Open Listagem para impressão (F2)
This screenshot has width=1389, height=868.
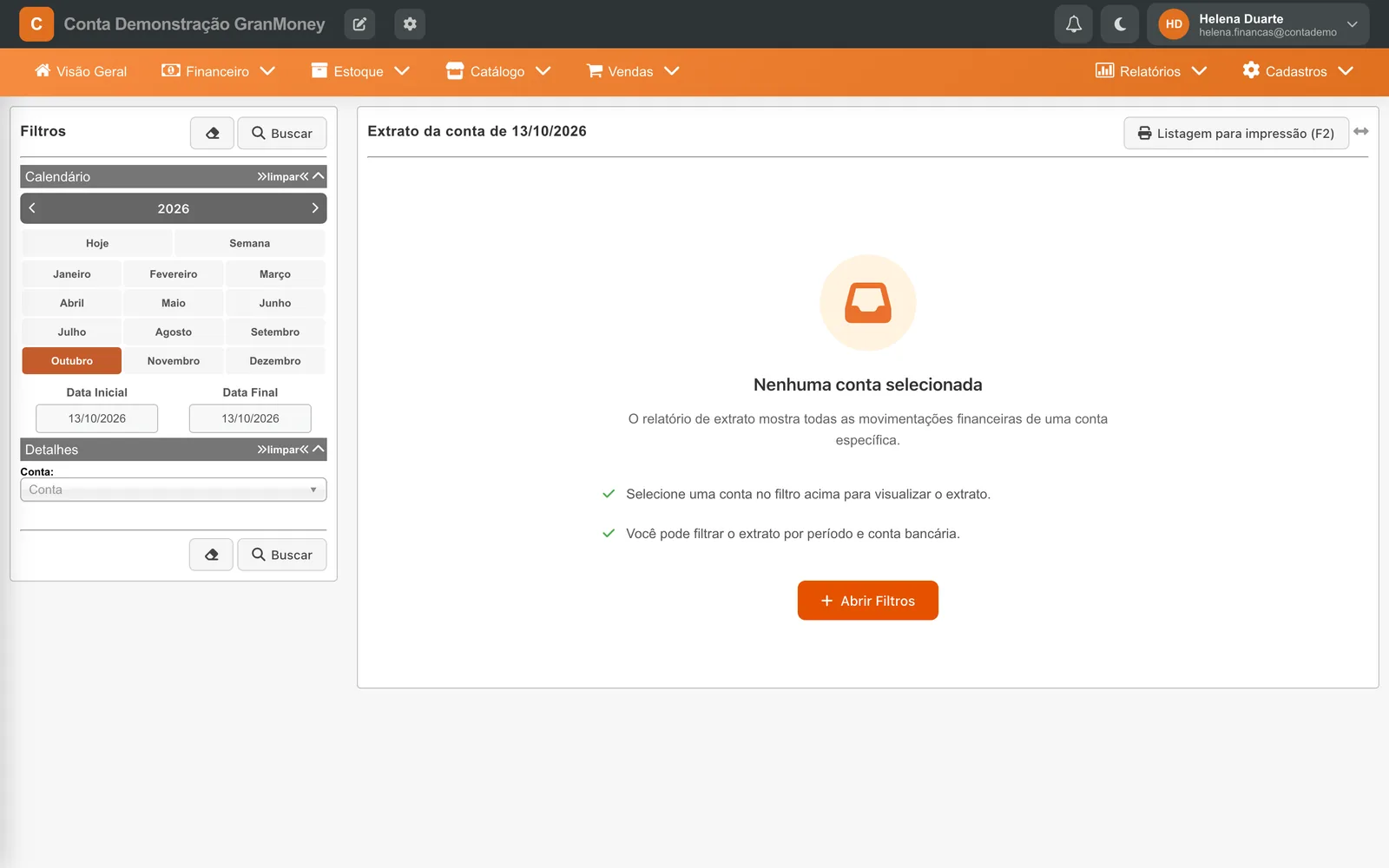point(1236,133)
